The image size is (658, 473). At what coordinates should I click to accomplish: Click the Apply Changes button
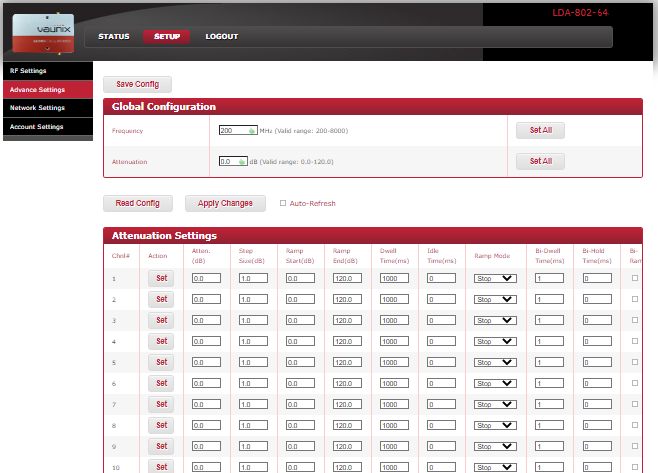[x=225, y=203]
